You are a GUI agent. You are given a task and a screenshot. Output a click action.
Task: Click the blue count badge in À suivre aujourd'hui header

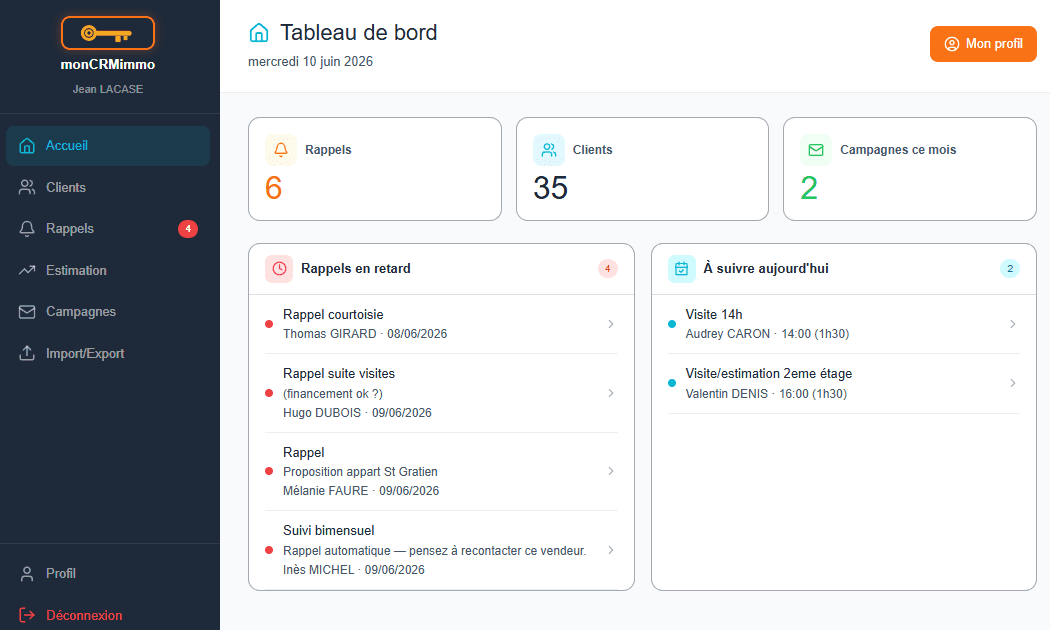point(1010,268)
